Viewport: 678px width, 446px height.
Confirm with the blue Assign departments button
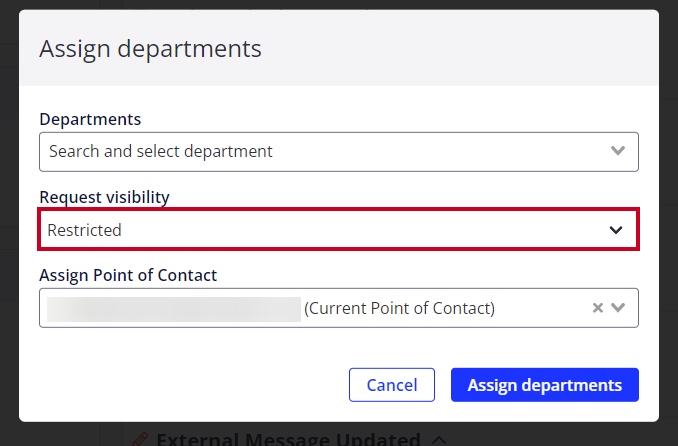click(x=544, y=385)
